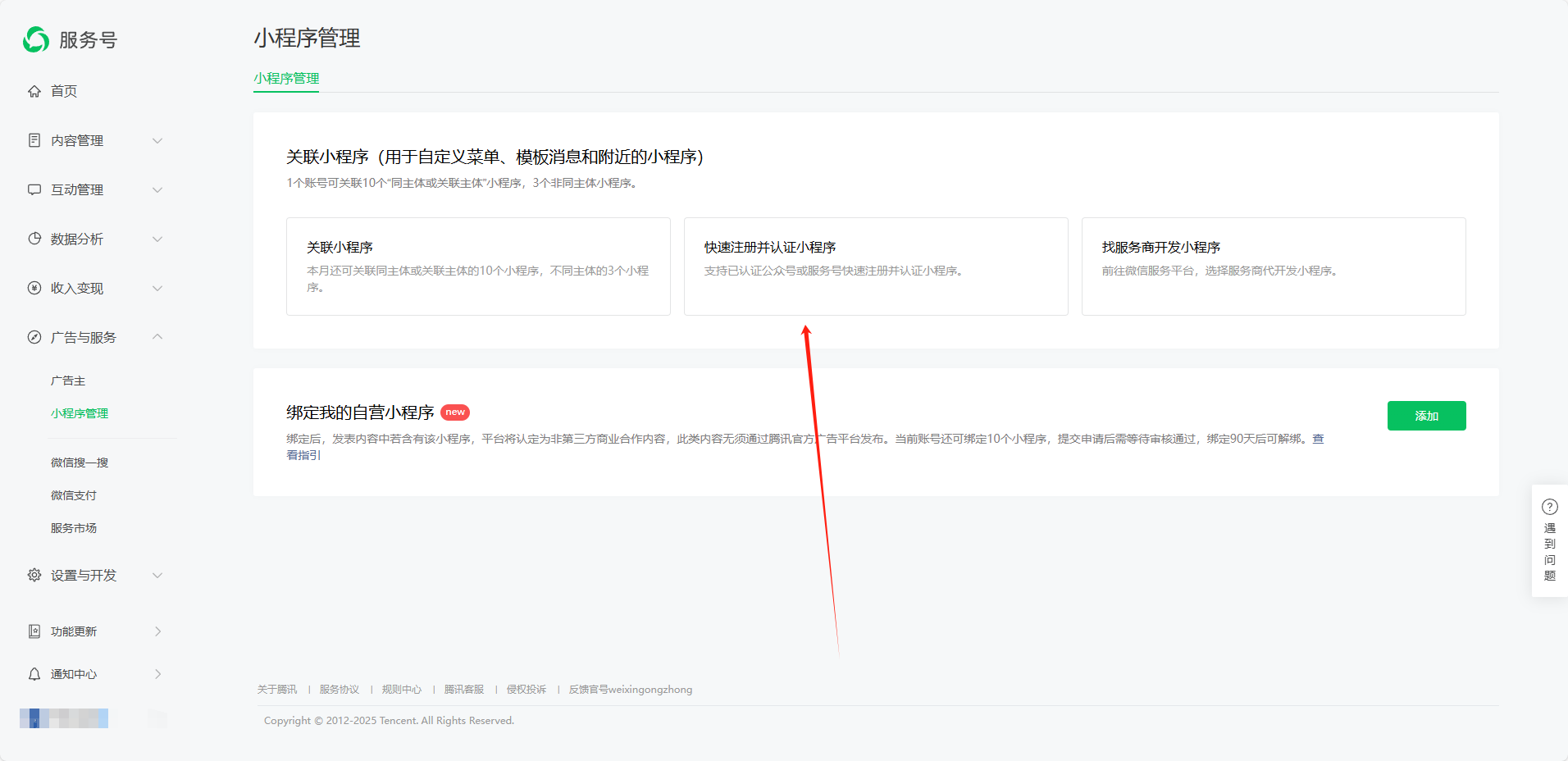The width and height of the screenshot is (1568, 761).
Task: Click the chat bubble icon for 互动管理
Action: tap(34, 189)
